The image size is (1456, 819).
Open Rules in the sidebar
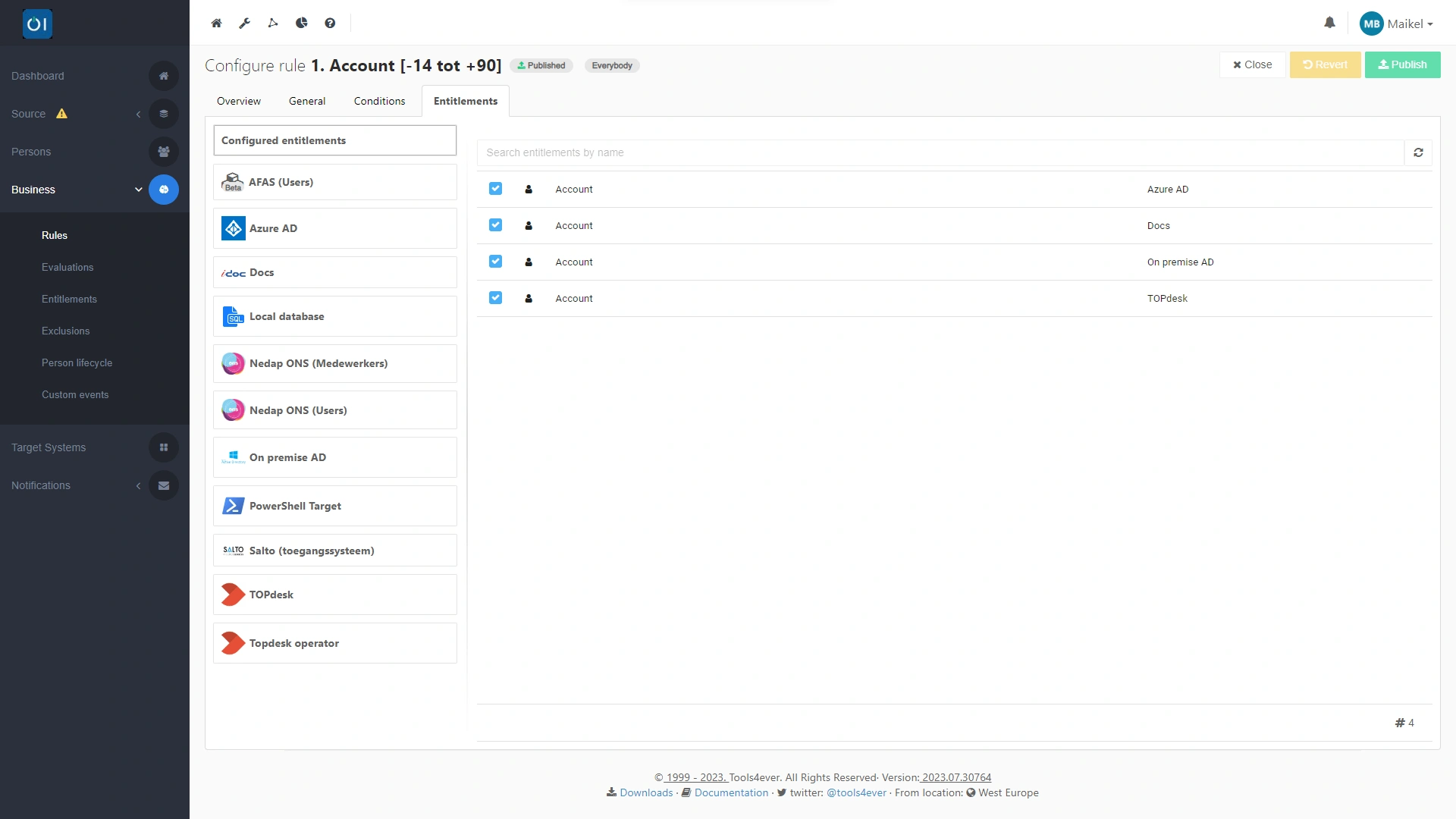click(x=55, y=235)
